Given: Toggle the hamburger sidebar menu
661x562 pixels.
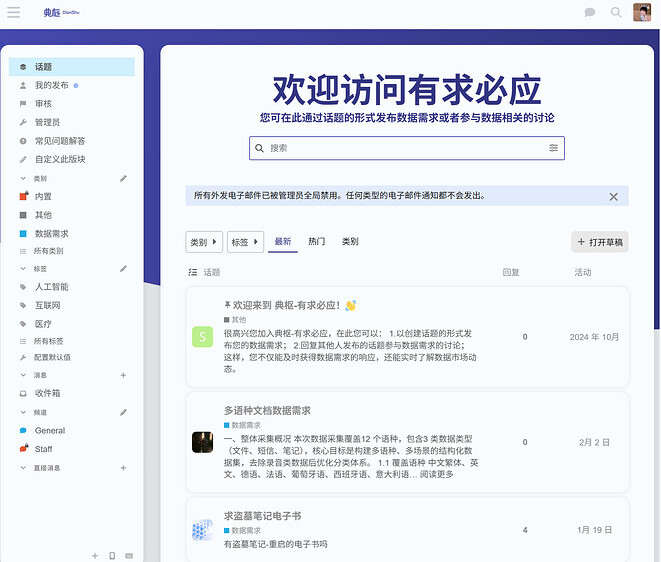Looking at the screenshot, I should click(x=13, y=13).
